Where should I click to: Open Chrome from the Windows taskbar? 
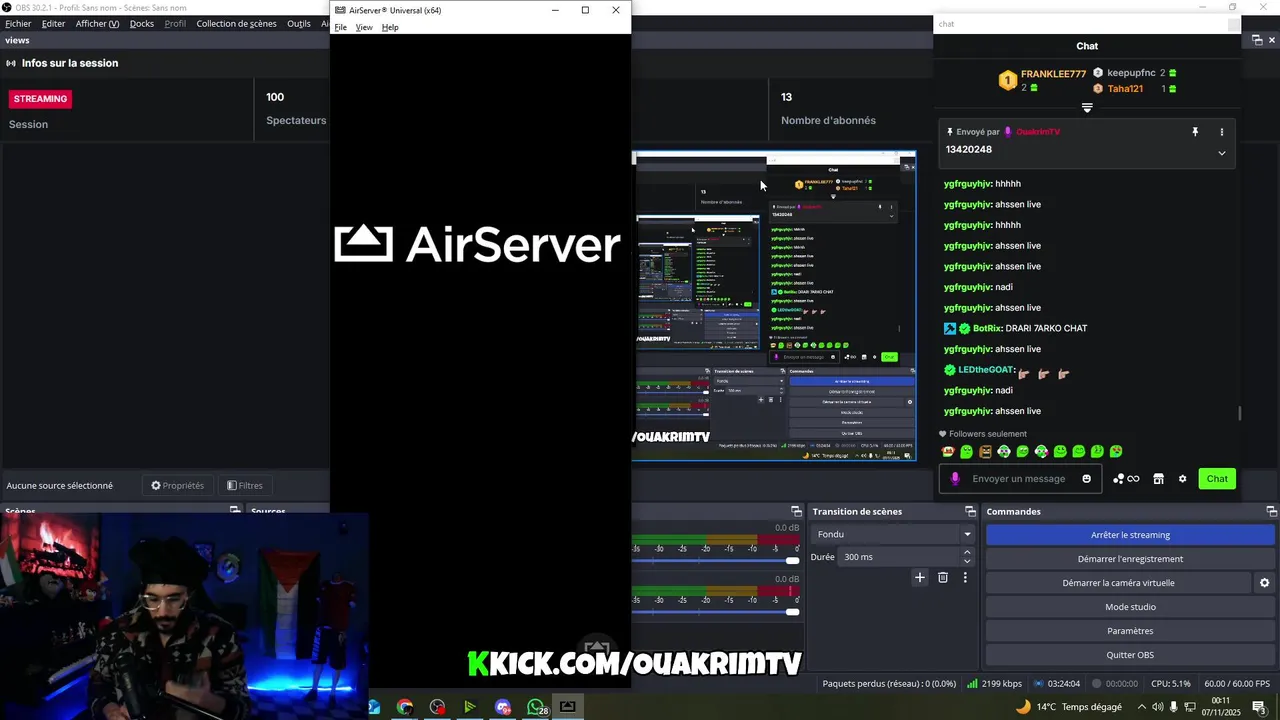404,707
